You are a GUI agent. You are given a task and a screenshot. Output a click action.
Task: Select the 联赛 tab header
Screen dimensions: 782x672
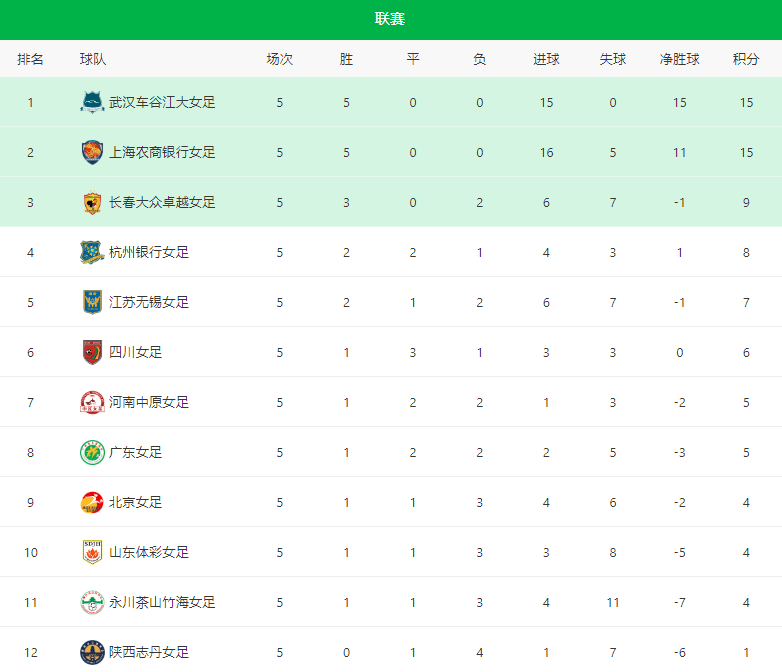coord(390,19)
